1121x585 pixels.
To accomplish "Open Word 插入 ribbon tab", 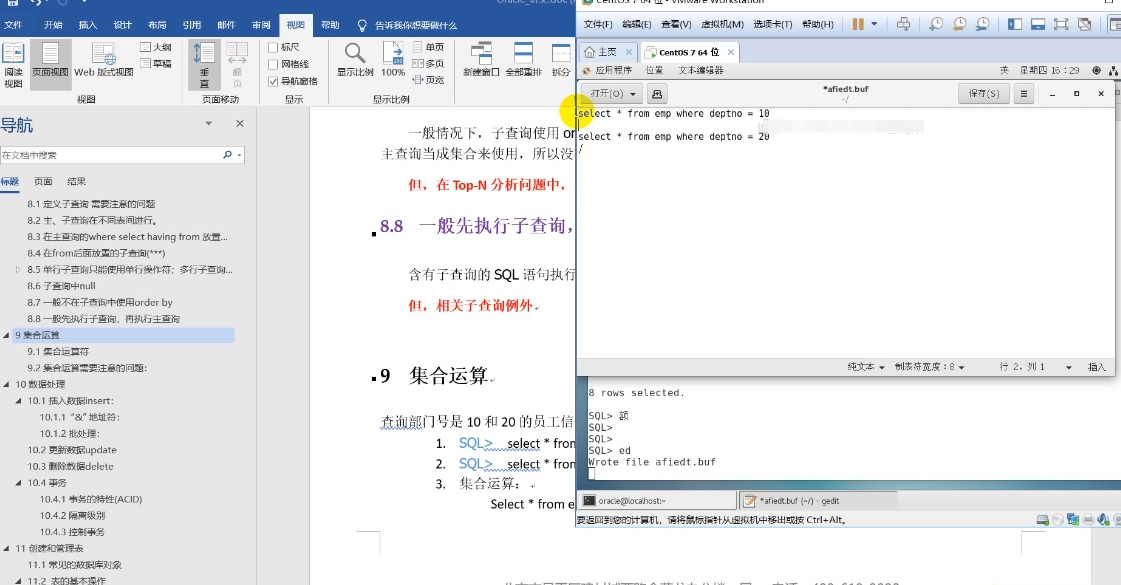I will coord(87,25).
